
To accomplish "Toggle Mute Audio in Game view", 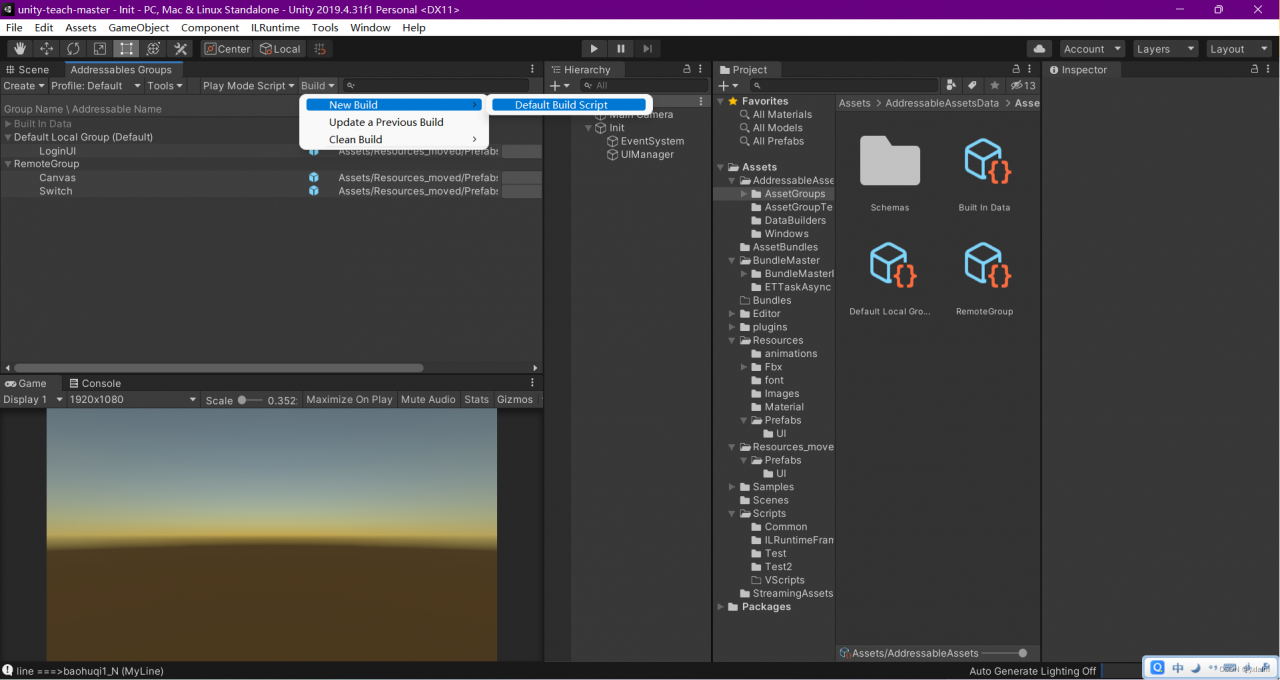I will click(428, 400).
